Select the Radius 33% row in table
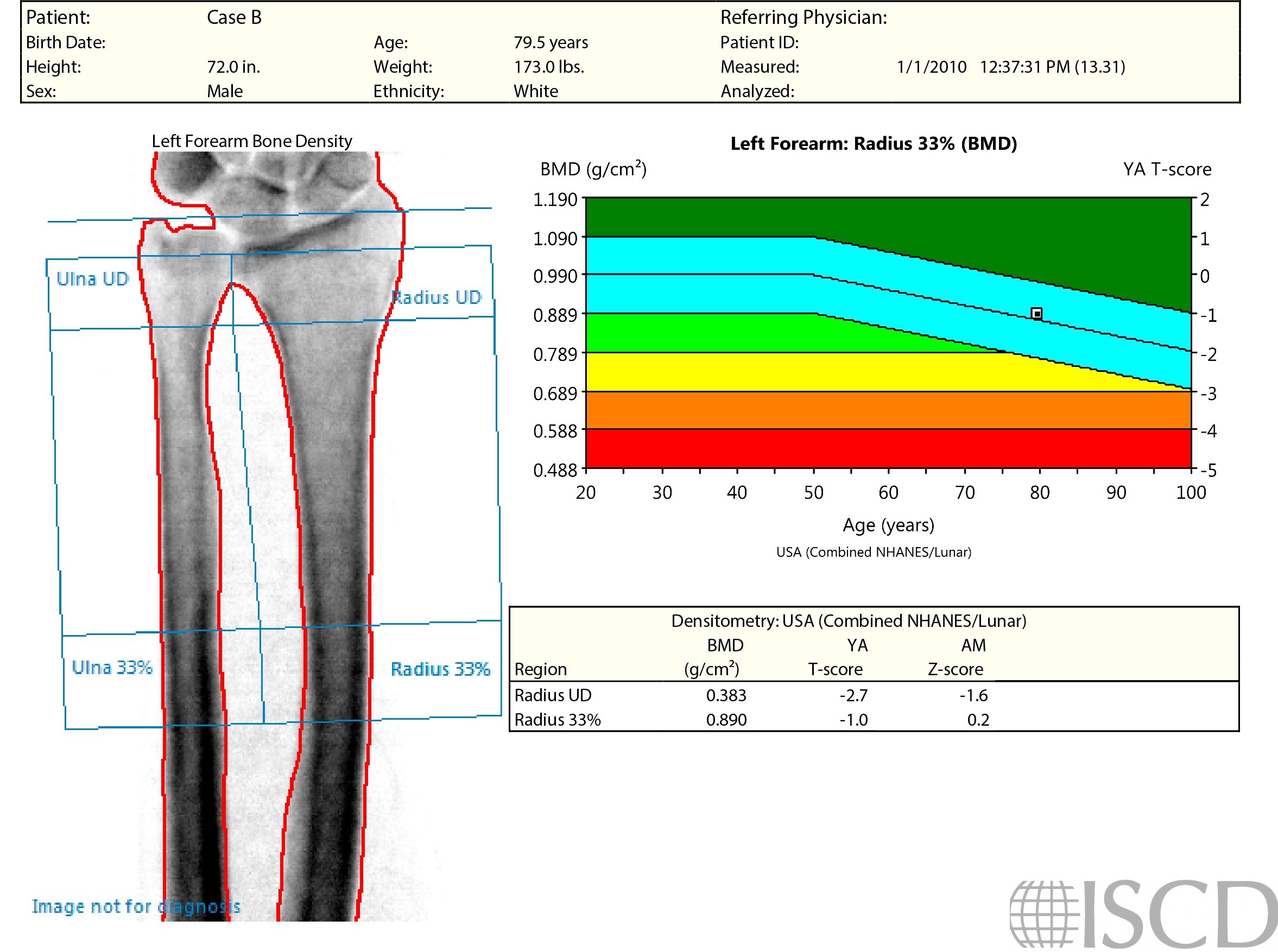 557,720
